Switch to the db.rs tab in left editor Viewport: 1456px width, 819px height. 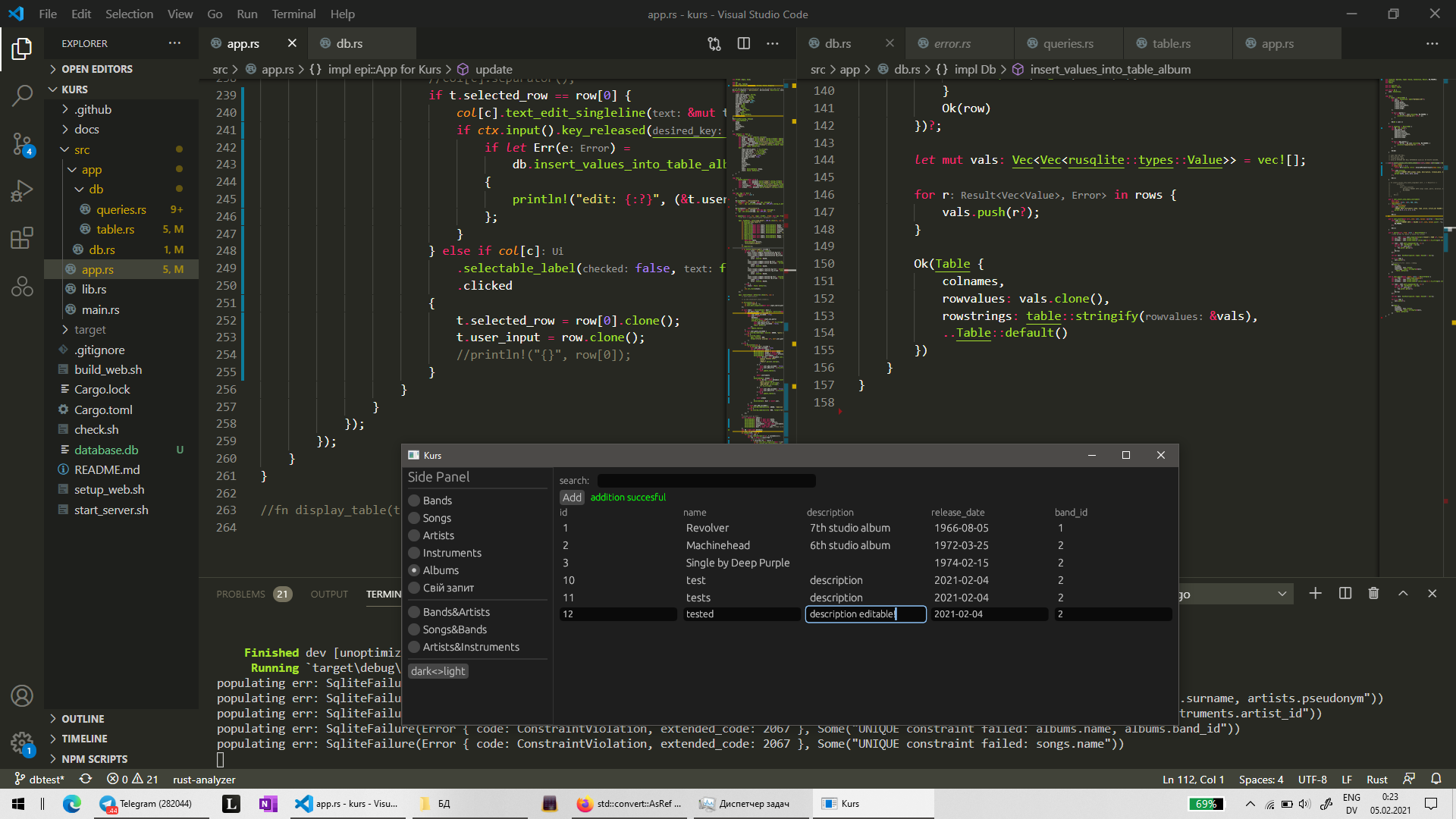pos(362,43)
